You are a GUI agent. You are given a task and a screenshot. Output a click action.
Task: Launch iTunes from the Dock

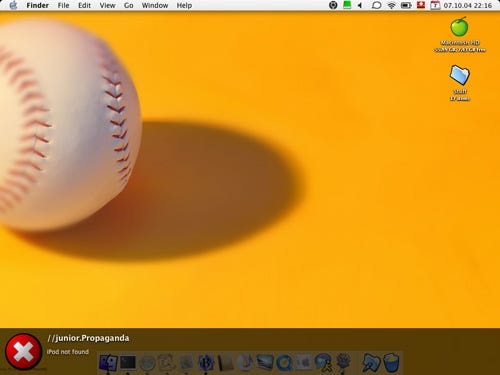245,363
